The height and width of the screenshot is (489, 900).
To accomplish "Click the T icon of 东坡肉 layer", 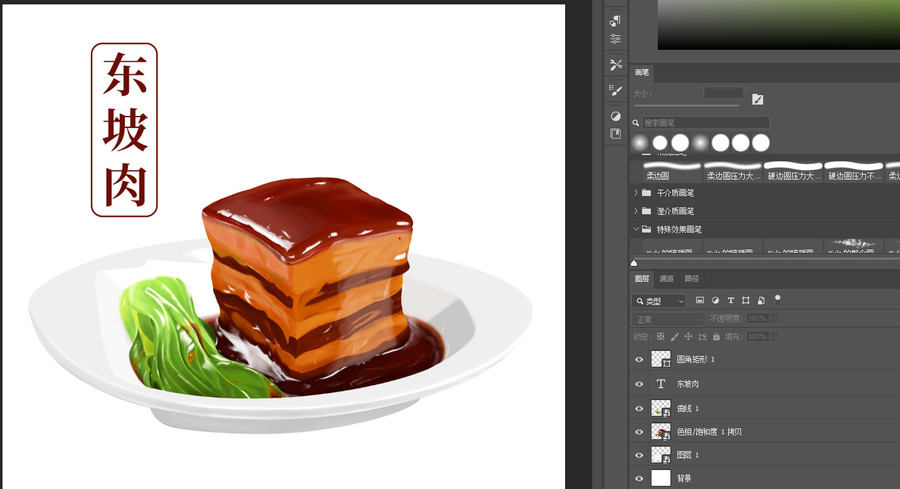I will 661,383.
